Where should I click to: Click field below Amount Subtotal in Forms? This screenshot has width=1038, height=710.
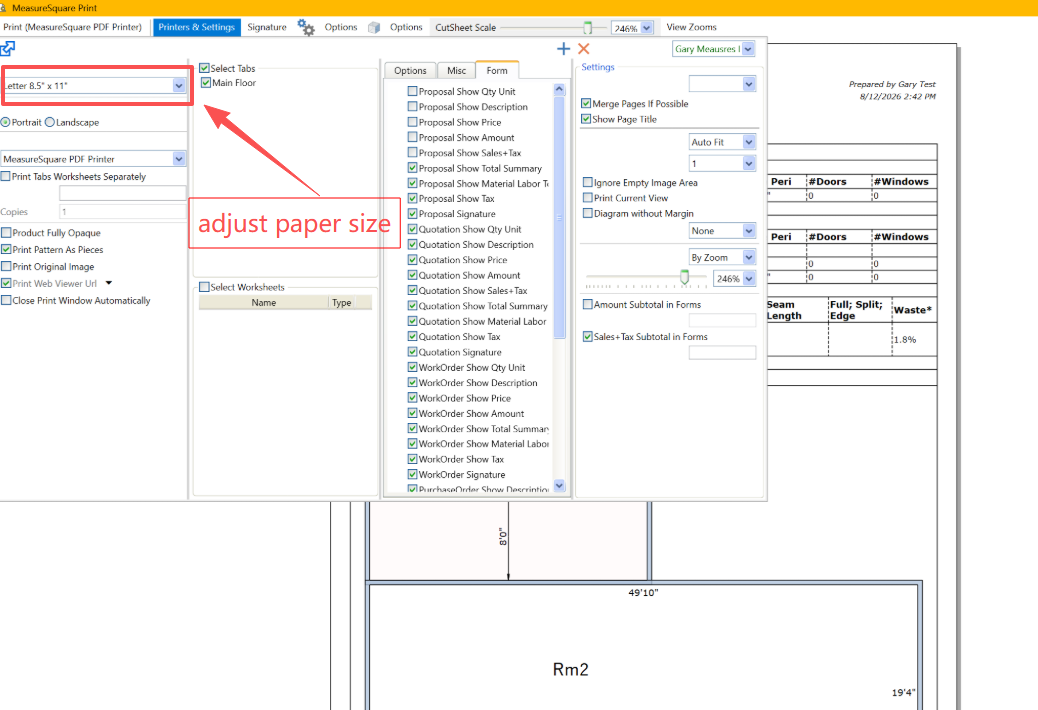click(x=722, y=320)
